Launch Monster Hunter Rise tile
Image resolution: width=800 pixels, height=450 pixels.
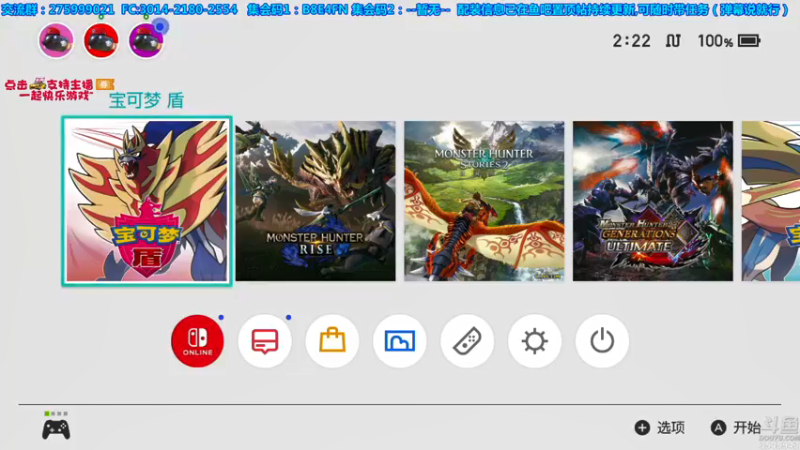[x=315, y=201]
